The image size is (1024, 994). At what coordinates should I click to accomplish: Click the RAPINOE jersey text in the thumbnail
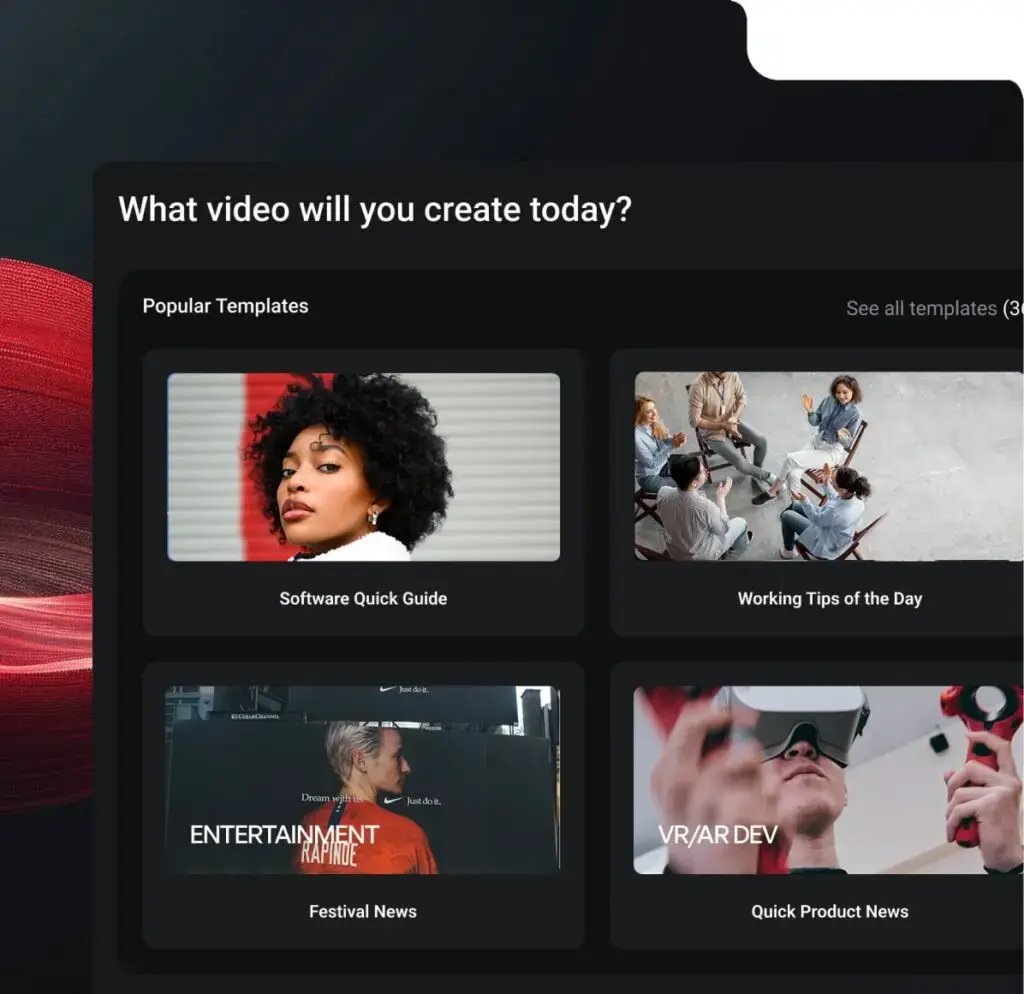336,856
